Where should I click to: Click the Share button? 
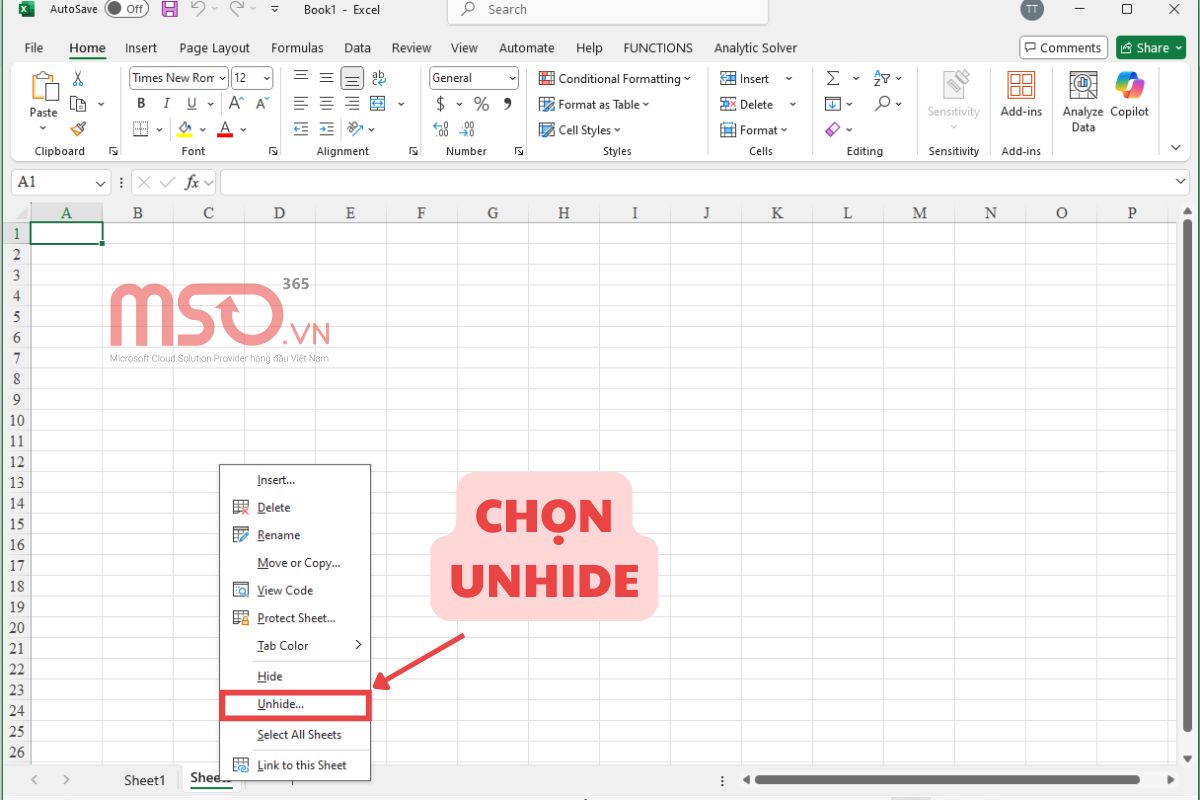[1150, 48]
